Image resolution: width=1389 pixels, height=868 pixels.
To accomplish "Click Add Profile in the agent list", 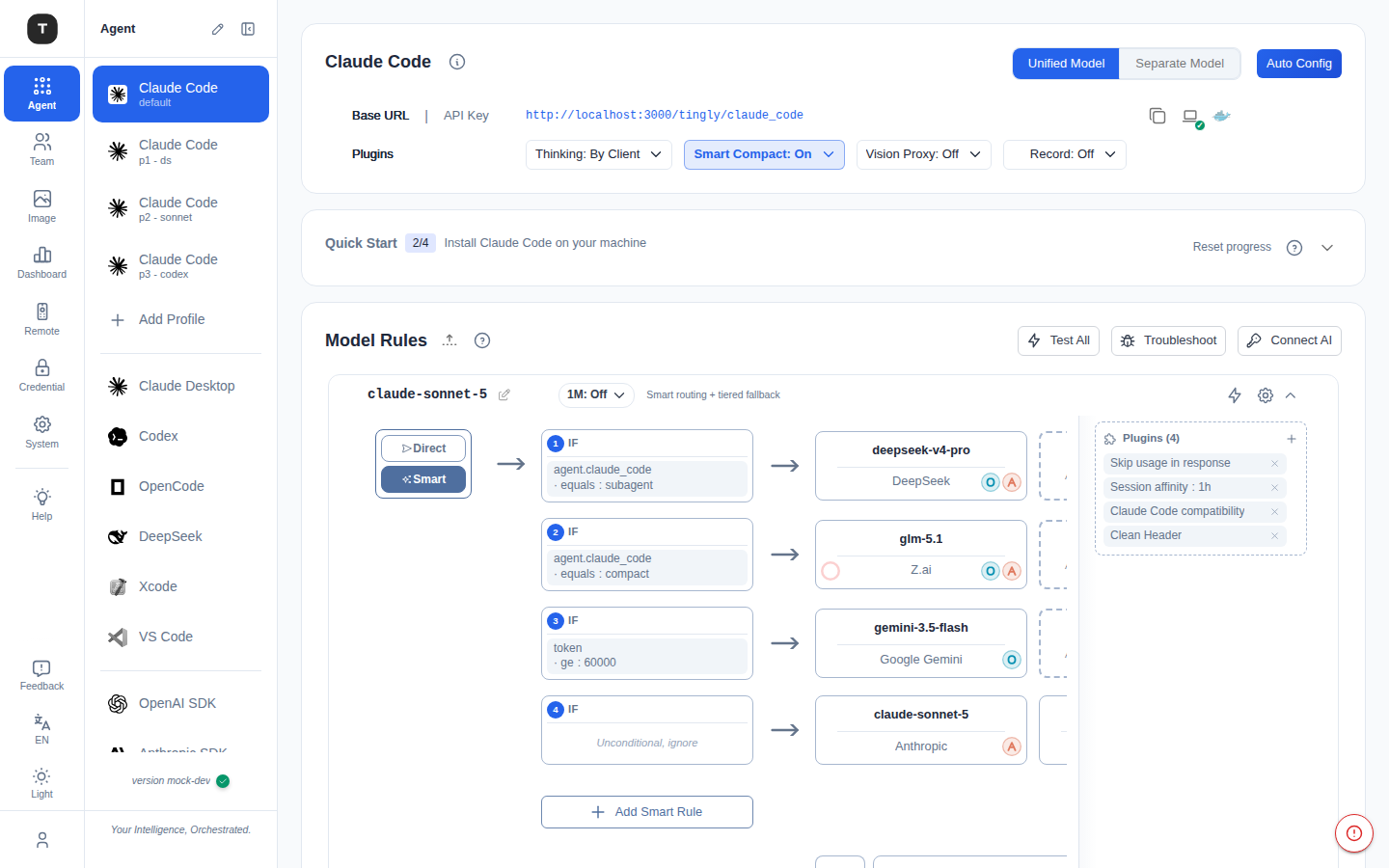I will pyautogui.click(x=180, y=319).
